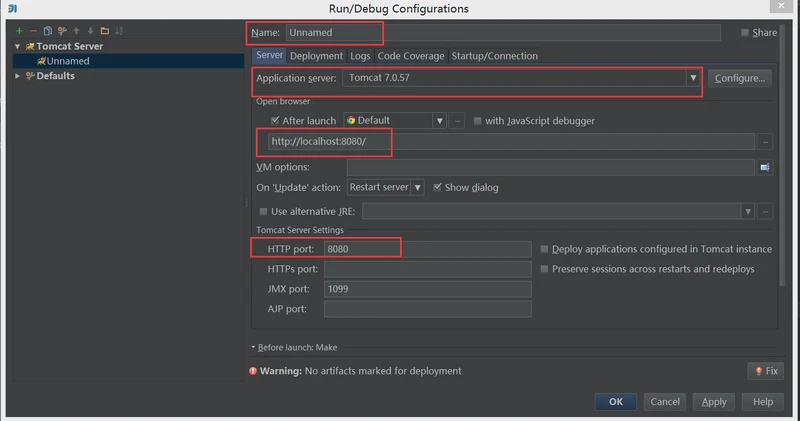The image size is (800, 421).
Task: Toggle the Share checkbox
Action: click(744, 33)
